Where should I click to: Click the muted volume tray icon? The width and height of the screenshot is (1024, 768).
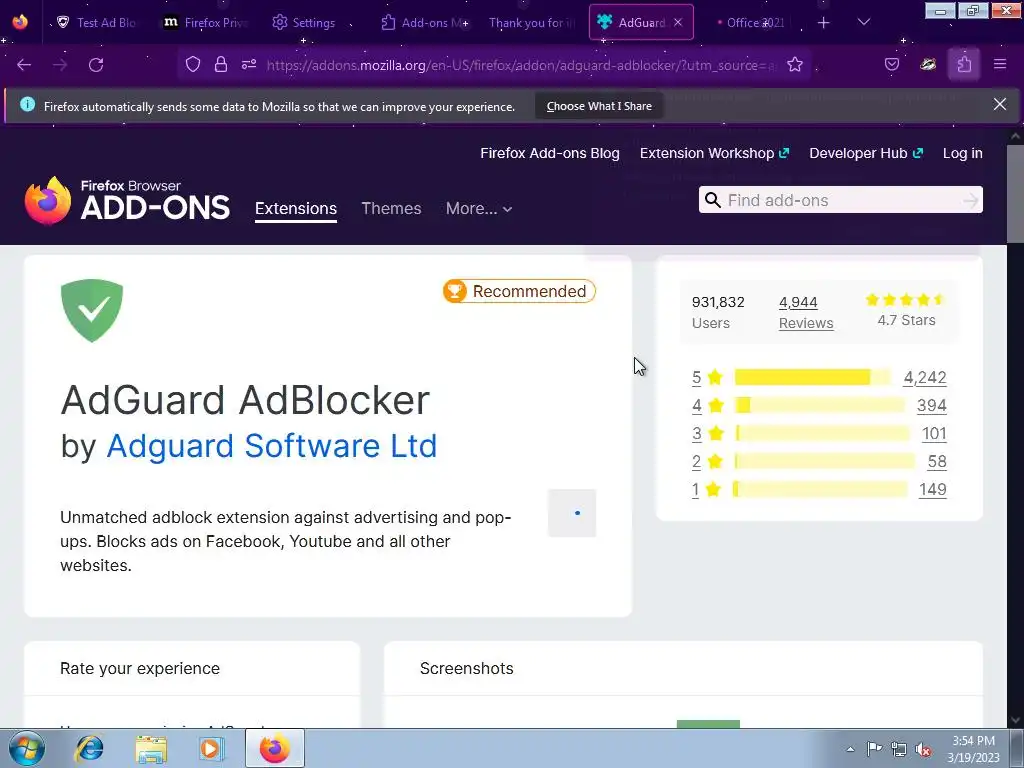(x=923, y=749)
